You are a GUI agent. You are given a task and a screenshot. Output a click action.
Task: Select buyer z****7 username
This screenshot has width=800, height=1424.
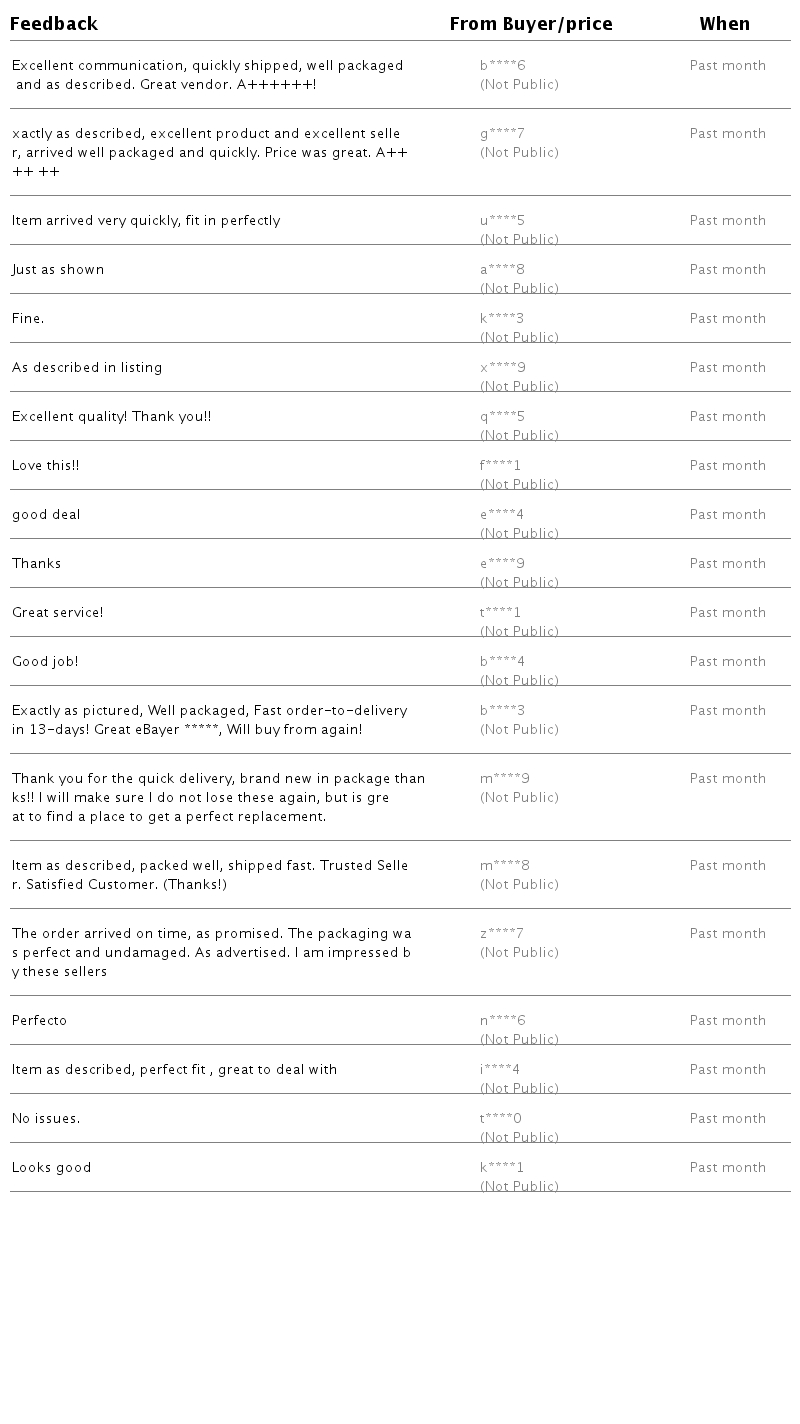(501, 934)
